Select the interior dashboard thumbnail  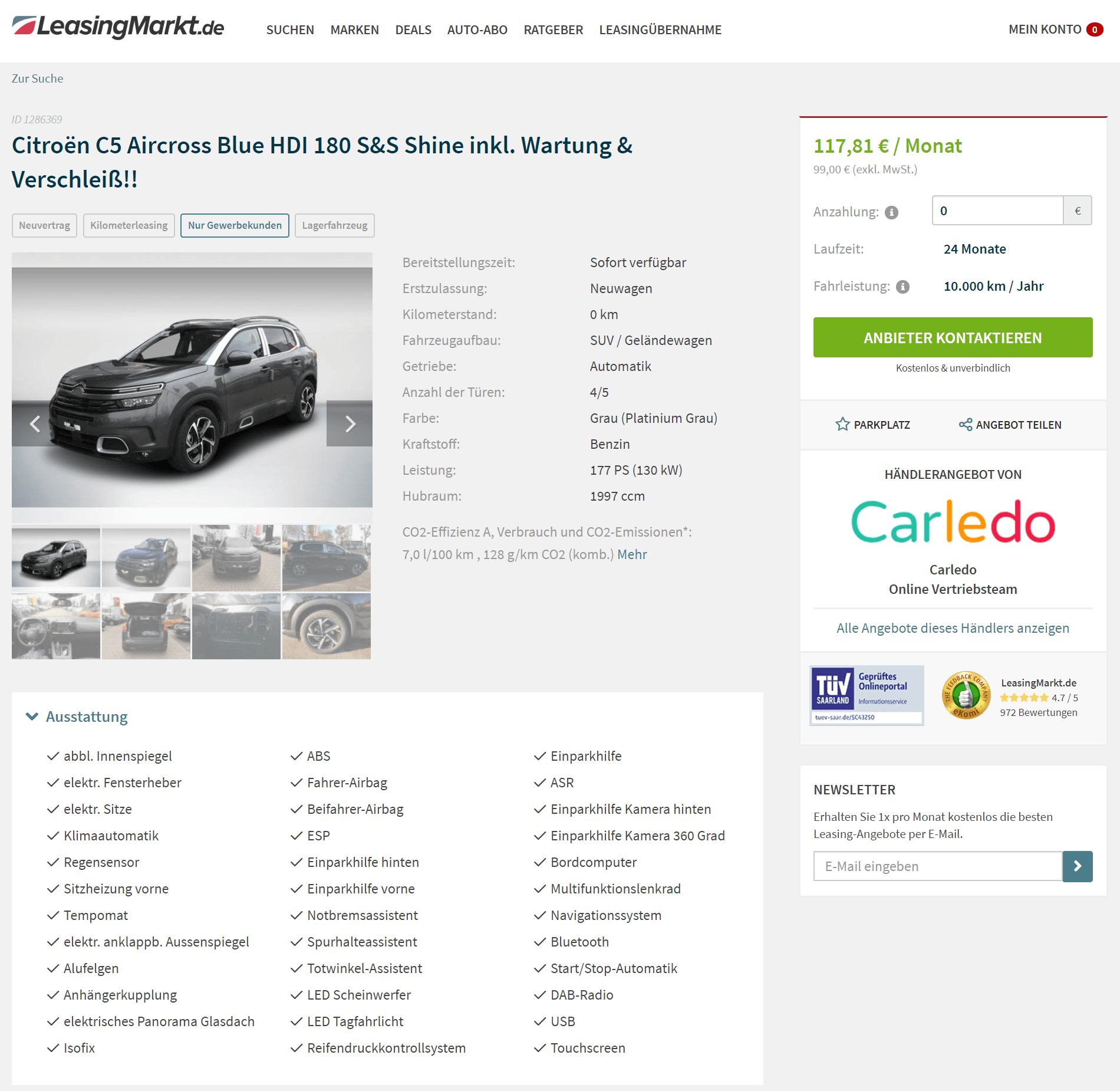(56, 626)
